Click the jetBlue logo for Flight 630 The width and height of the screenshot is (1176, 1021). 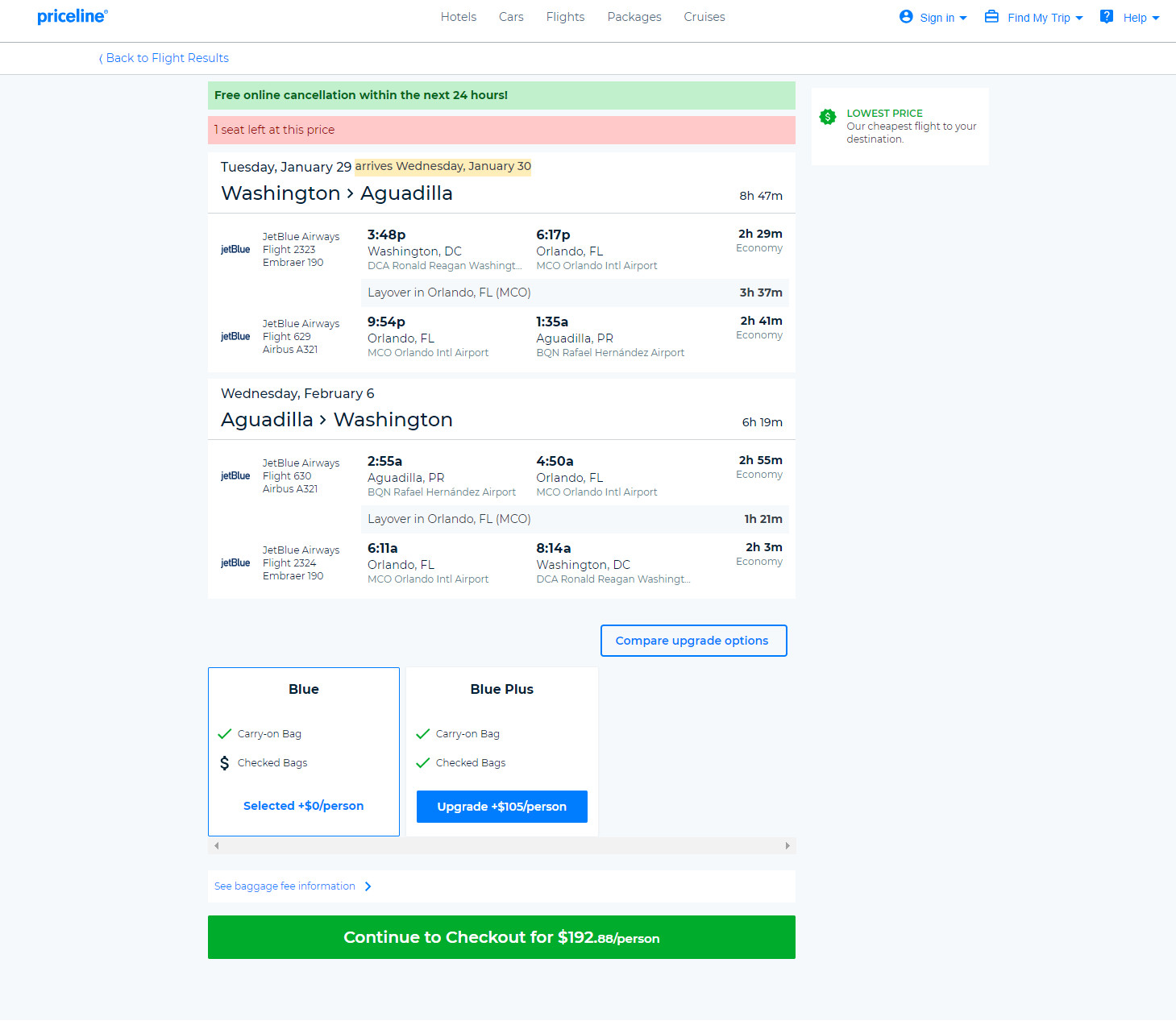pyautogui.click(x=235, y=476)
